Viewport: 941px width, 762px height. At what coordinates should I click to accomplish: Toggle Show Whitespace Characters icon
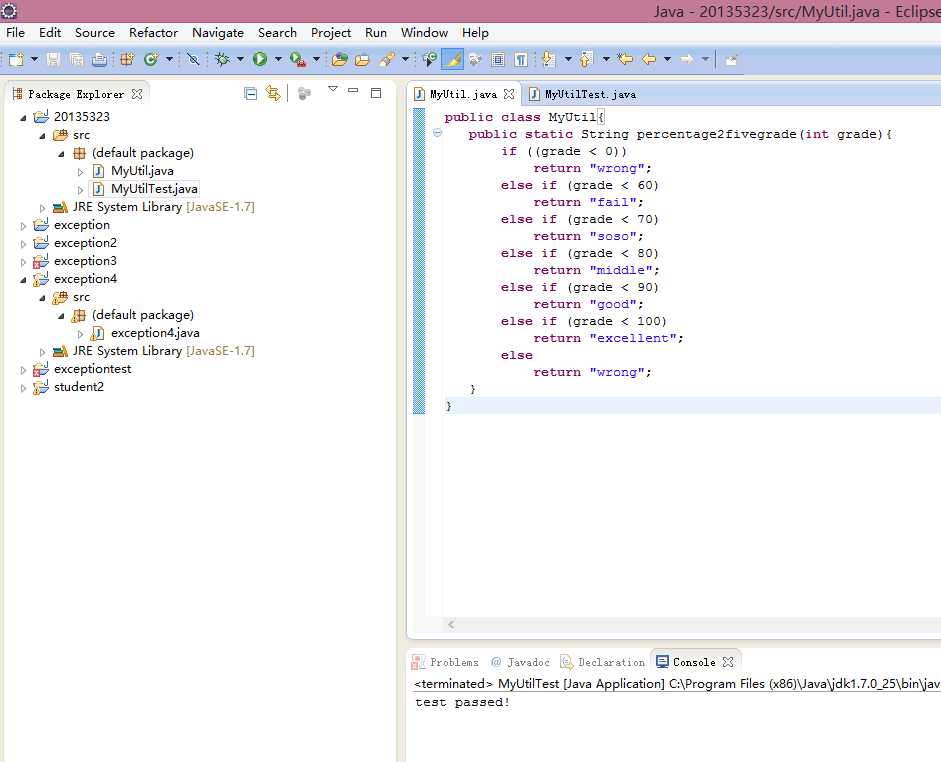pyautogui.click(x=521, y=59)
